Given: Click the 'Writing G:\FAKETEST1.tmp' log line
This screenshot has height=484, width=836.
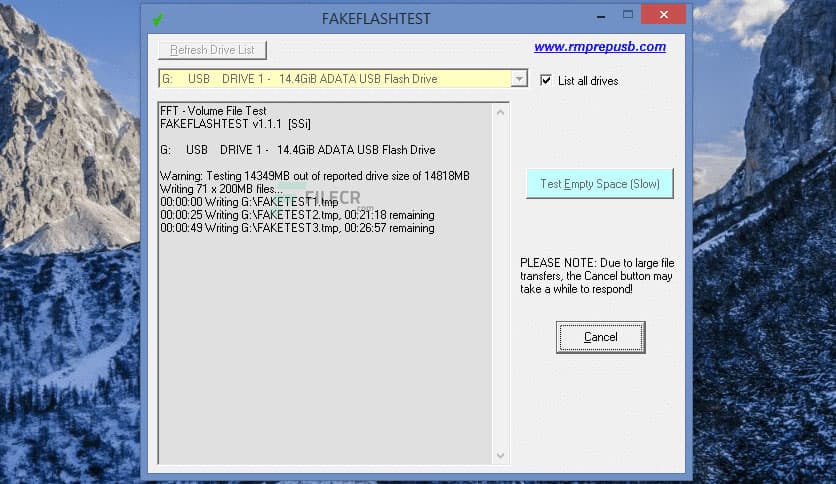Looking at the screenshot, I should (249, 202).
